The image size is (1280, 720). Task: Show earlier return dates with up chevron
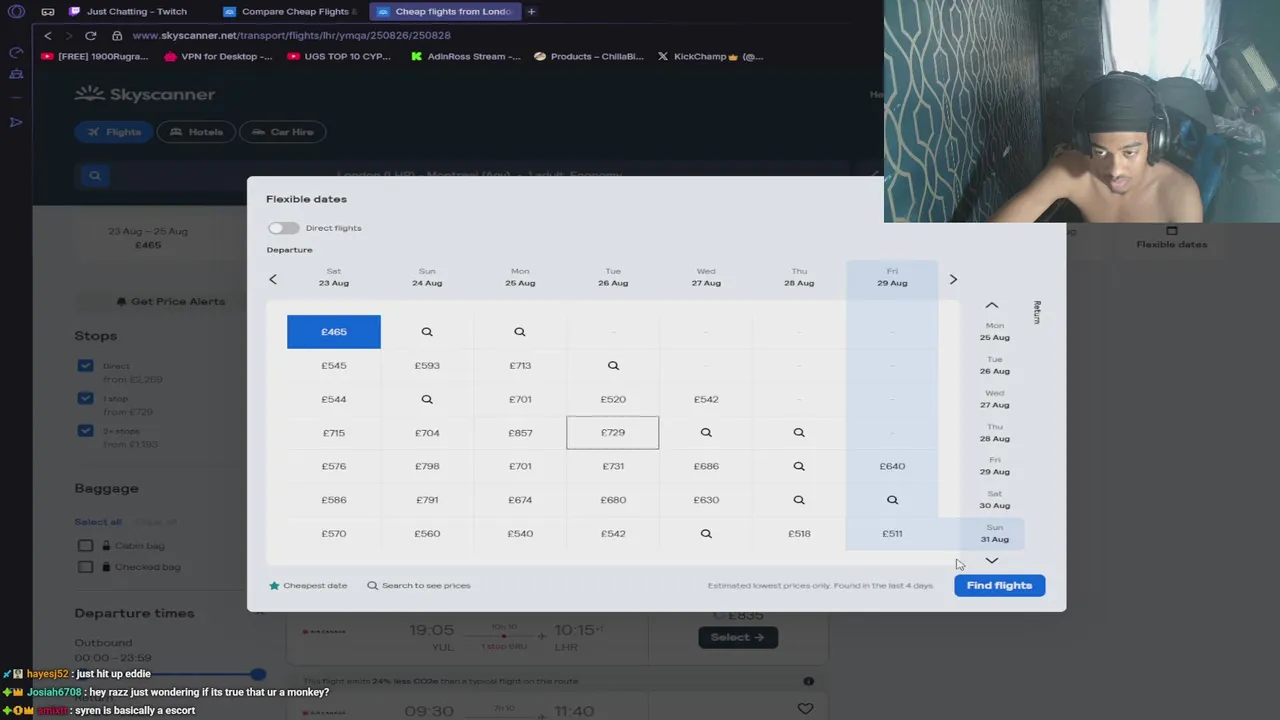992,305
